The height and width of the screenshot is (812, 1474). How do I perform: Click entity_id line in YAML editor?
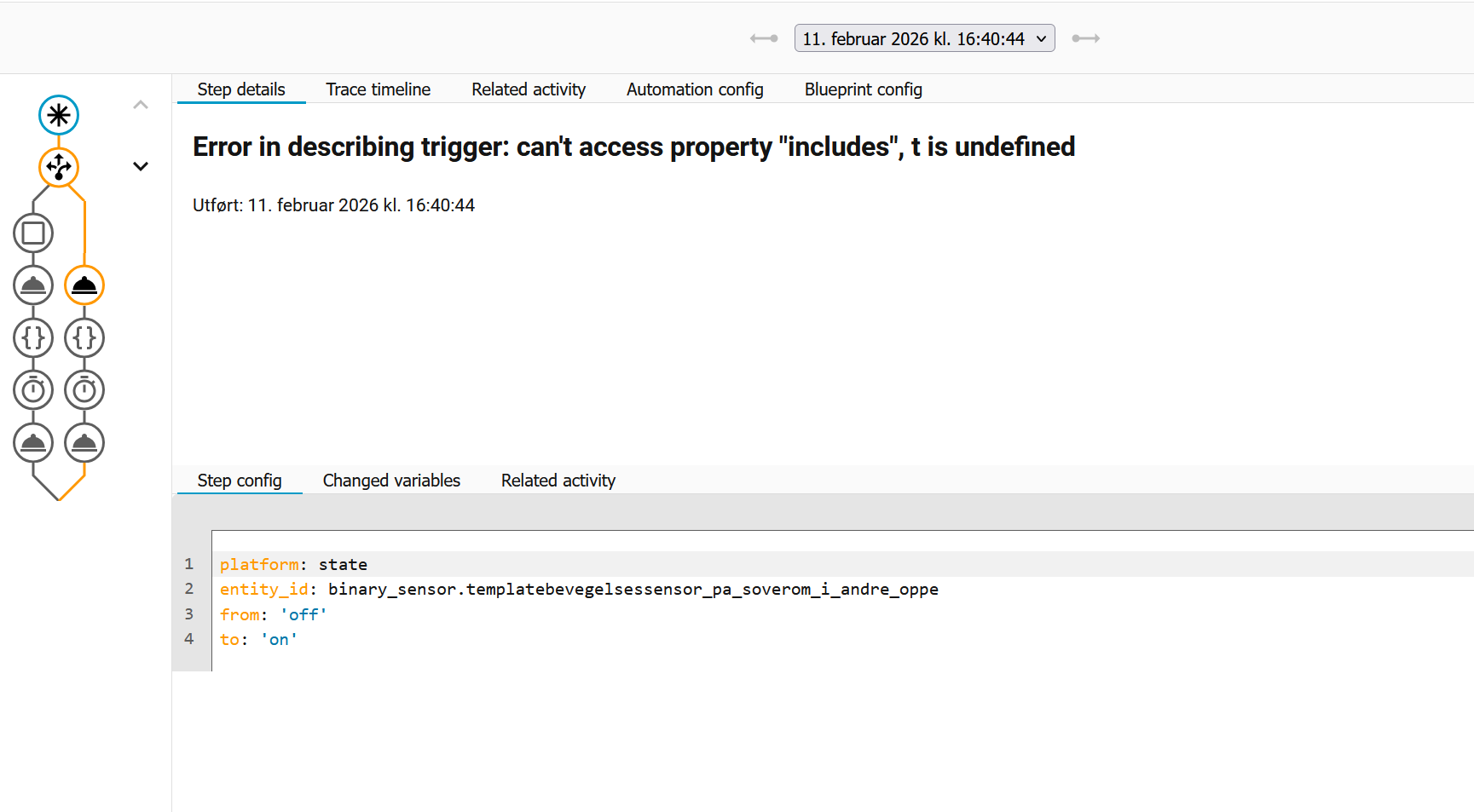point(578,590)
